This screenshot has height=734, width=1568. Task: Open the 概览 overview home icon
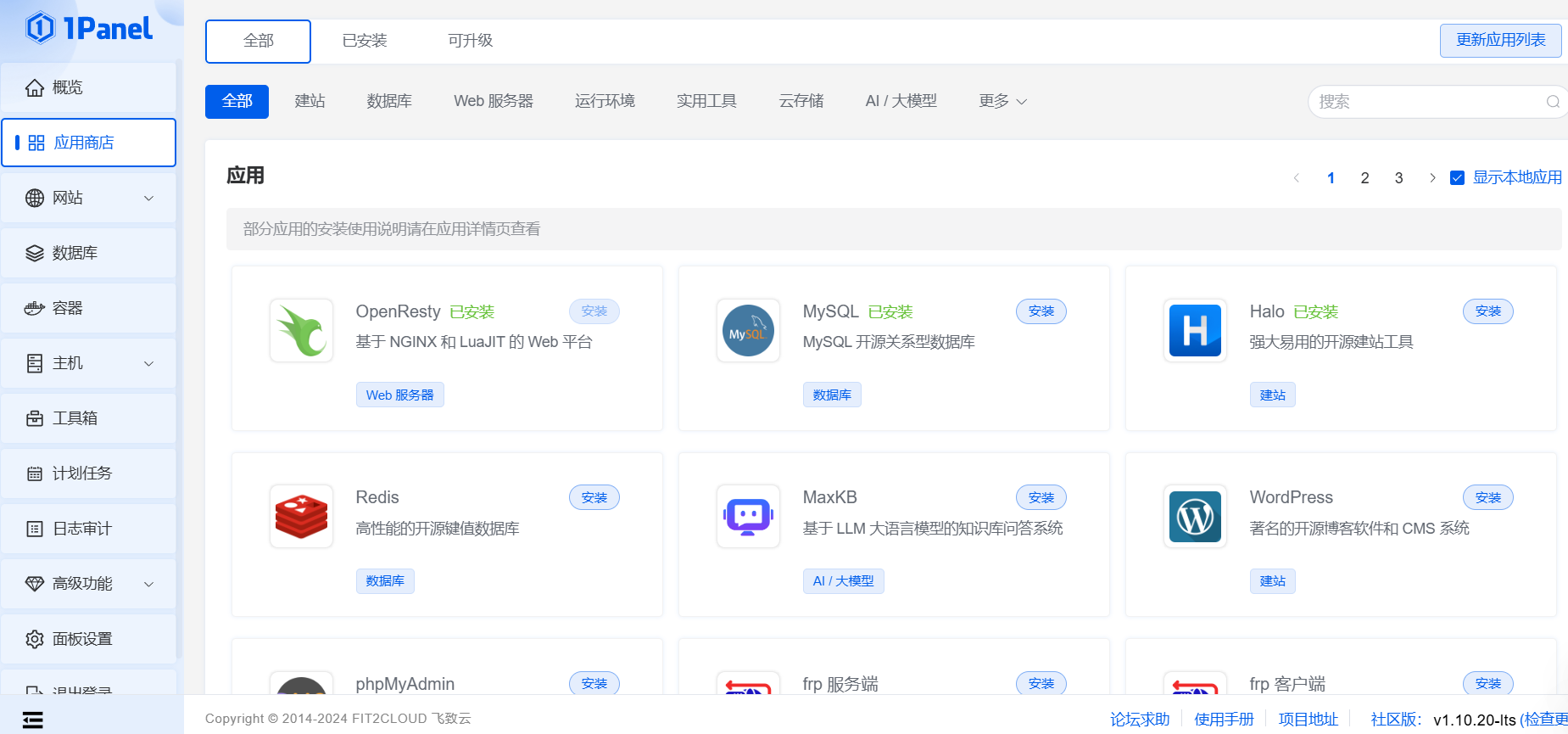pyautogui.click(x=35, y=87)
